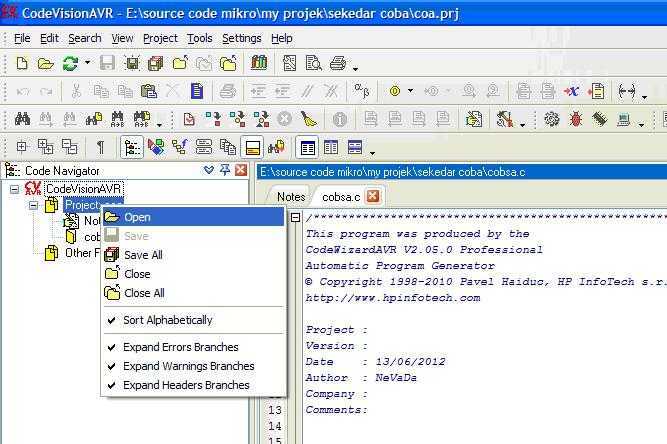The height and width of the screenshot is (444, 667).
Task: Select Save All in the context menu
Action: click(x=194, y=255)
